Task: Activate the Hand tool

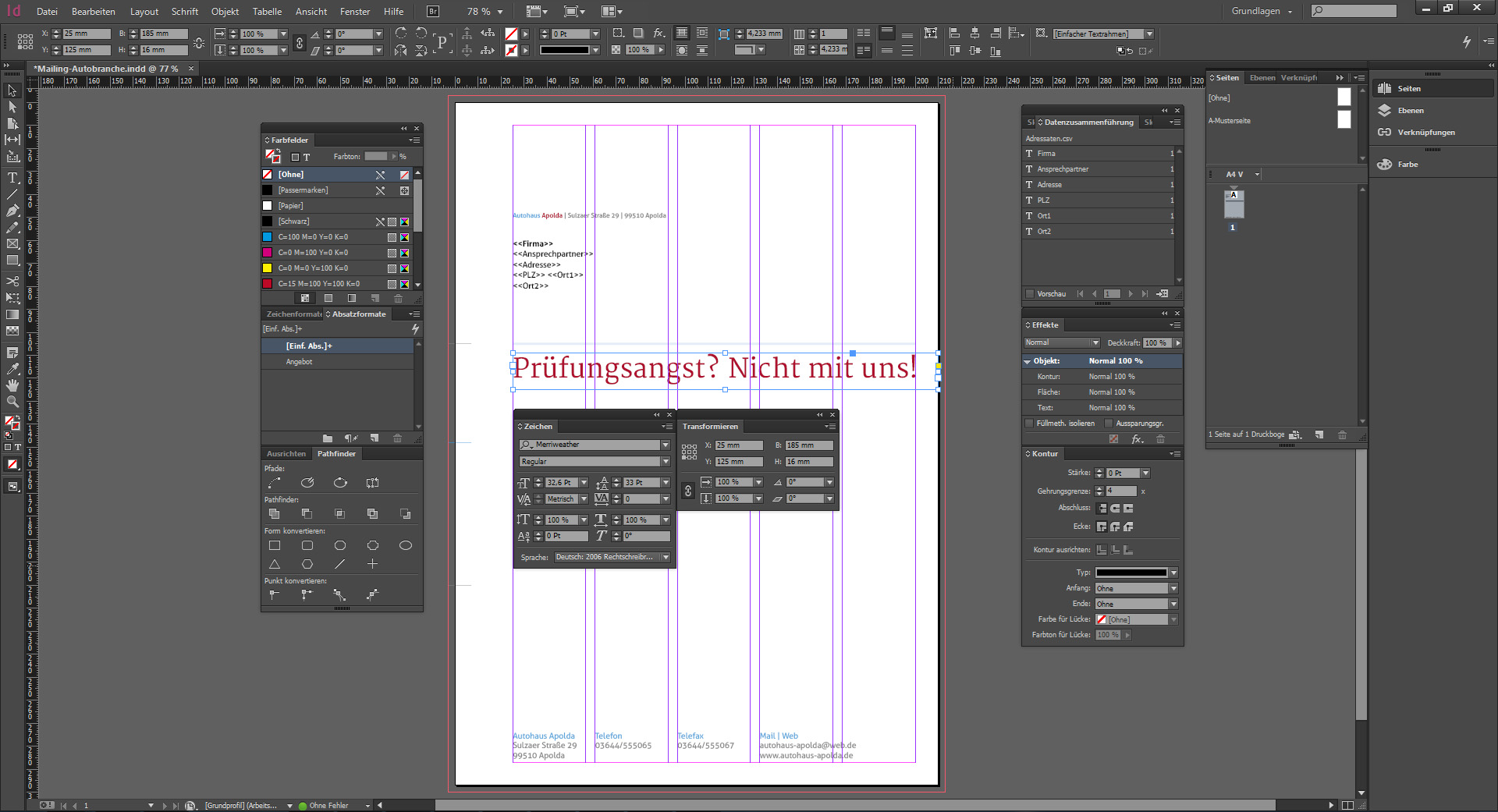Action: [12, 385]
